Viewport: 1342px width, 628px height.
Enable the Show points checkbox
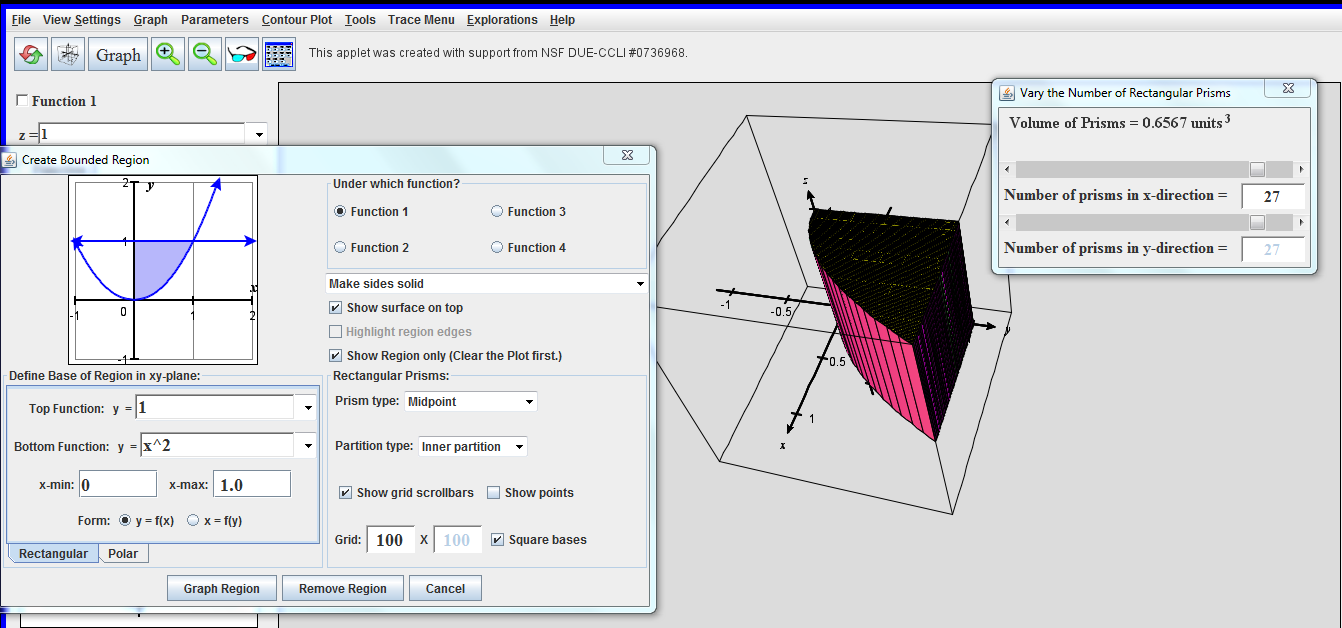493,492
